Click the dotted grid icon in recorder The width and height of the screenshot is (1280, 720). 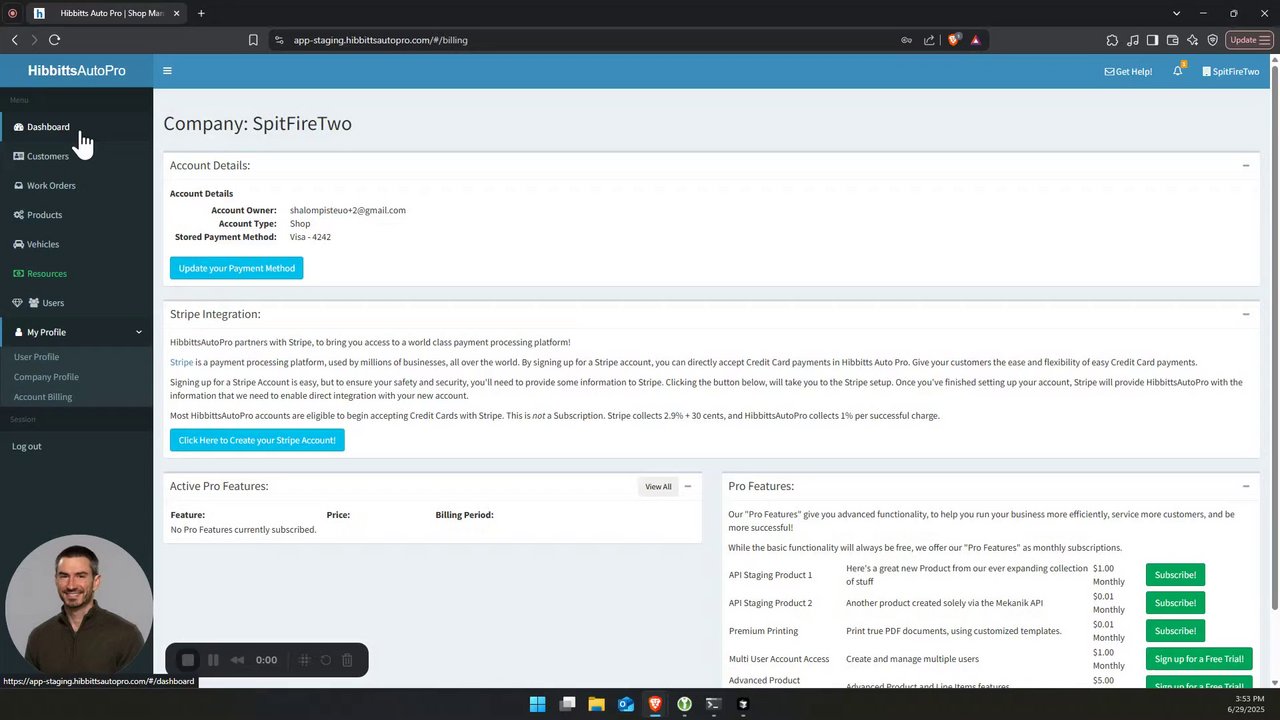point(304,660)
